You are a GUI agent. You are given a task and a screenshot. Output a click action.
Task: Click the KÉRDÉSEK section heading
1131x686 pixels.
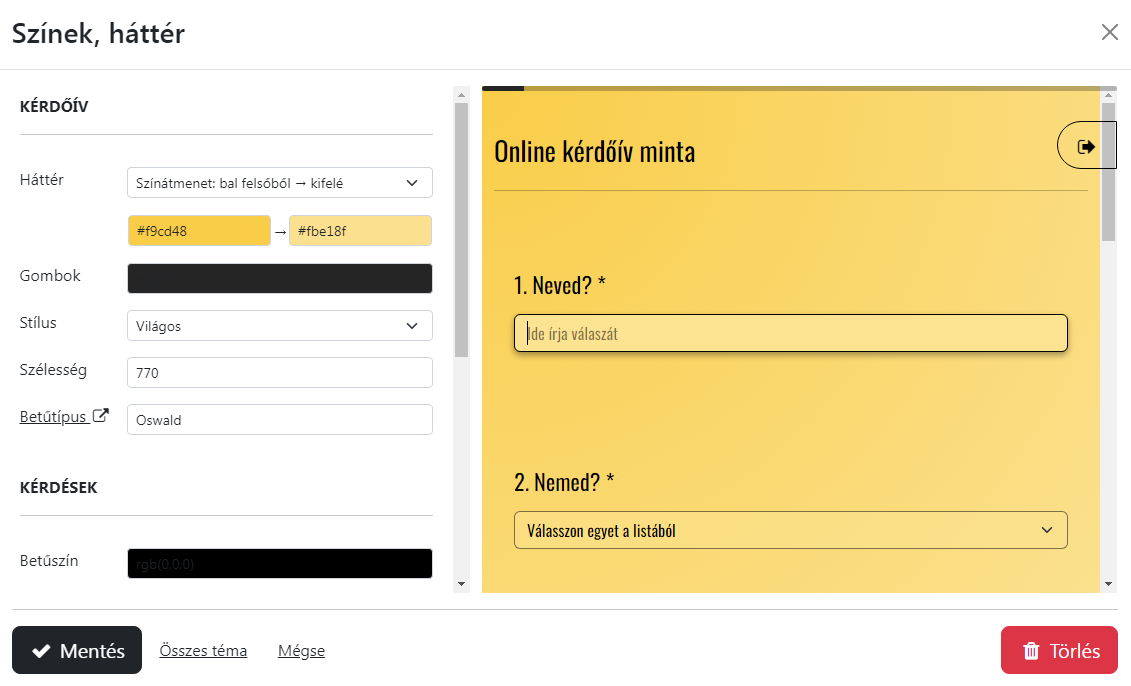(58, 488)
